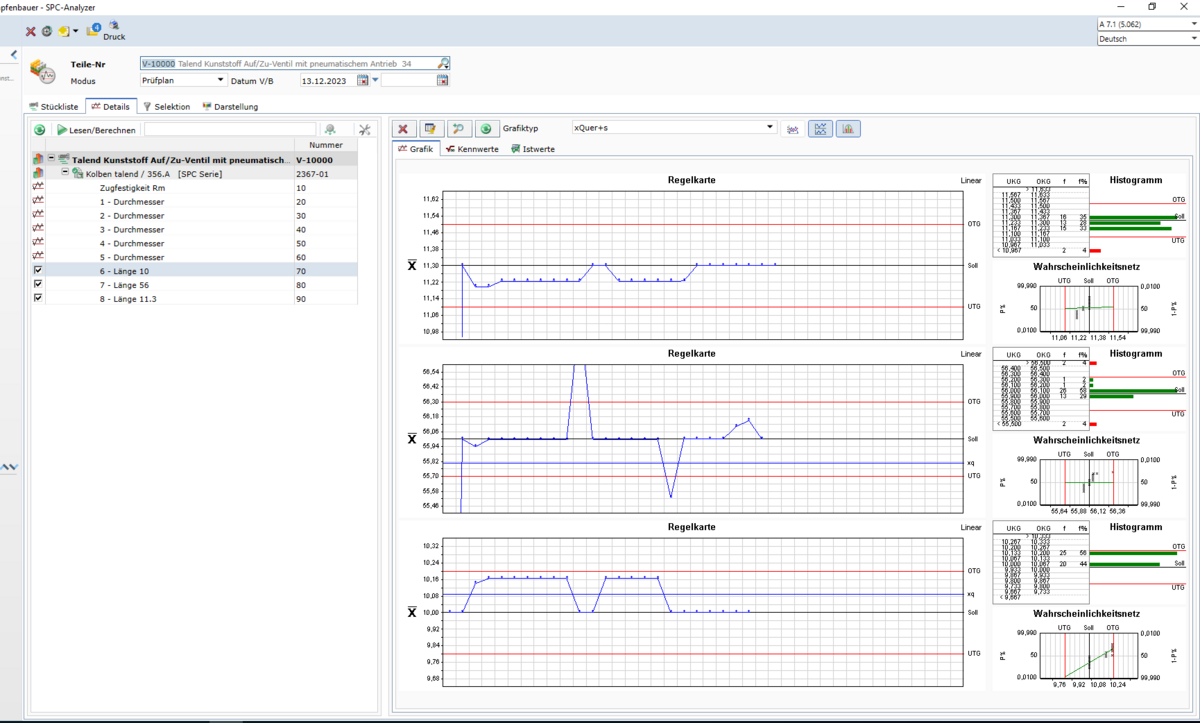This screenshot has height=723, width=1200.
Task: Click the top Histogramm title
Action: pyautogui.click(x=1136, y=180)
